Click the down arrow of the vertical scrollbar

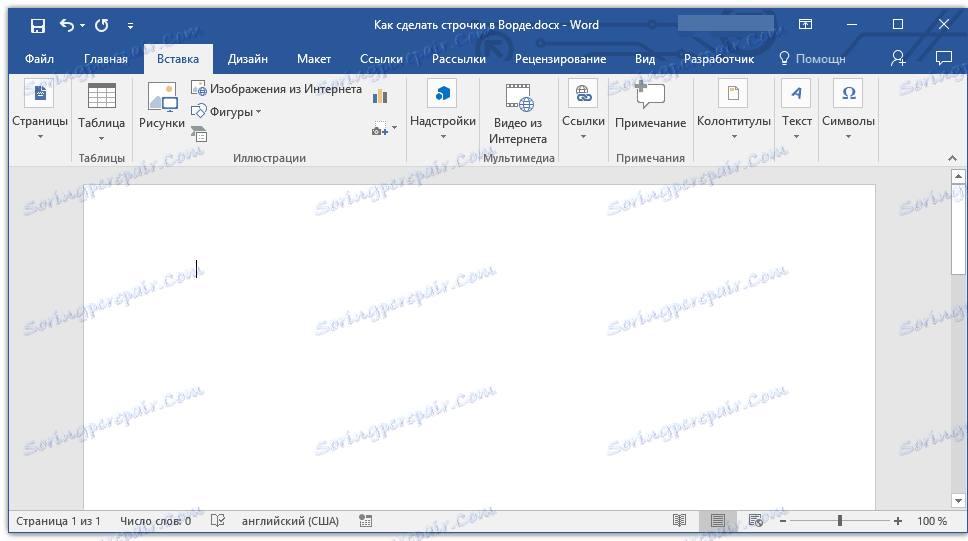coord(958,501)
